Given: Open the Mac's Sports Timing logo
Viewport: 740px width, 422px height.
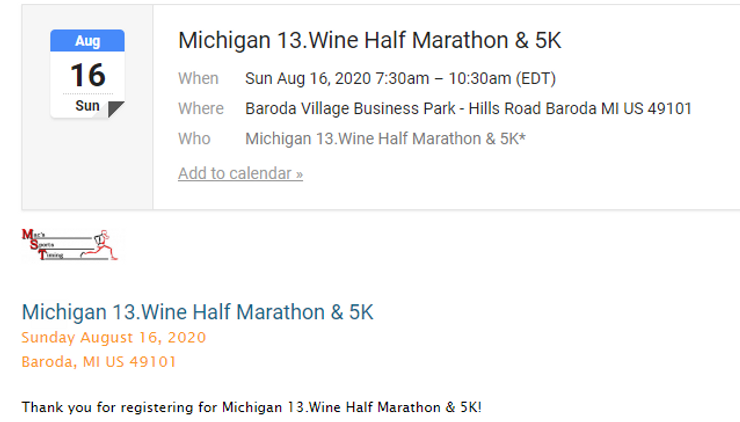Looking at the screenshot, I should pos(70,245).
